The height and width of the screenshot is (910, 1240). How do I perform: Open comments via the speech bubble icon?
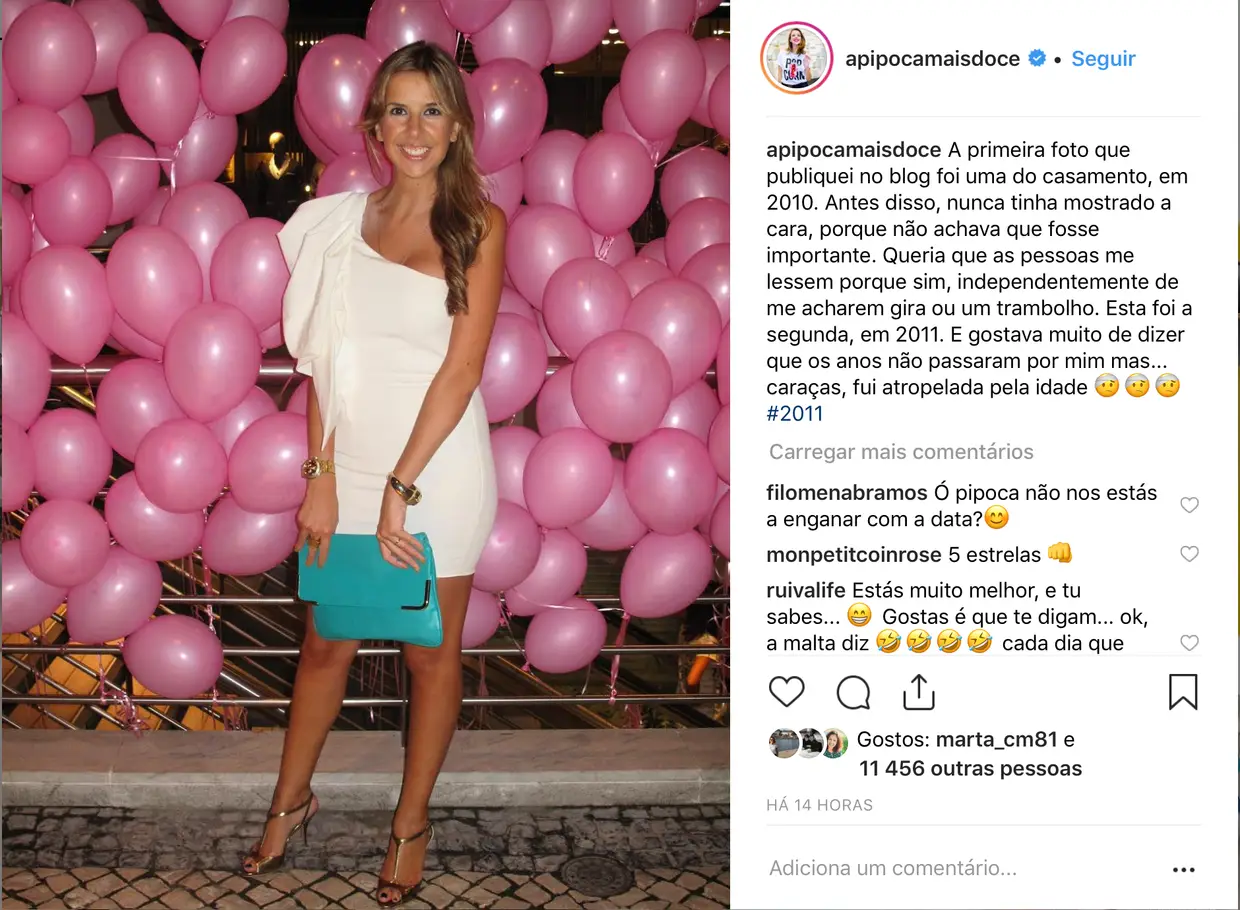(x=853, y=692)
